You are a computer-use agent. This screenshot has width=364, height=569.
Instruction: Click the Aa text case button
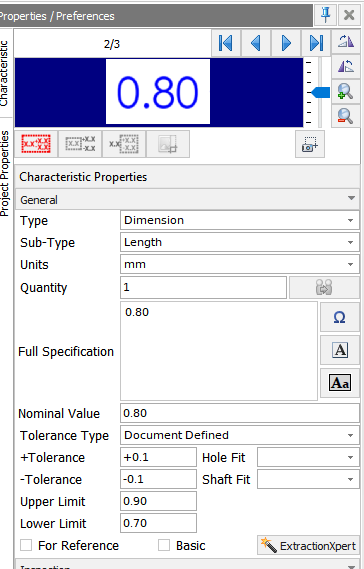click(340, 383)
